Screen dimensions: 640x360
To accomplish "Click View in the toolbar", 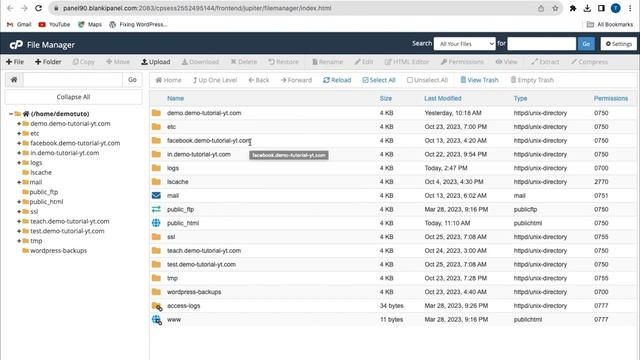I will [506, 62].
